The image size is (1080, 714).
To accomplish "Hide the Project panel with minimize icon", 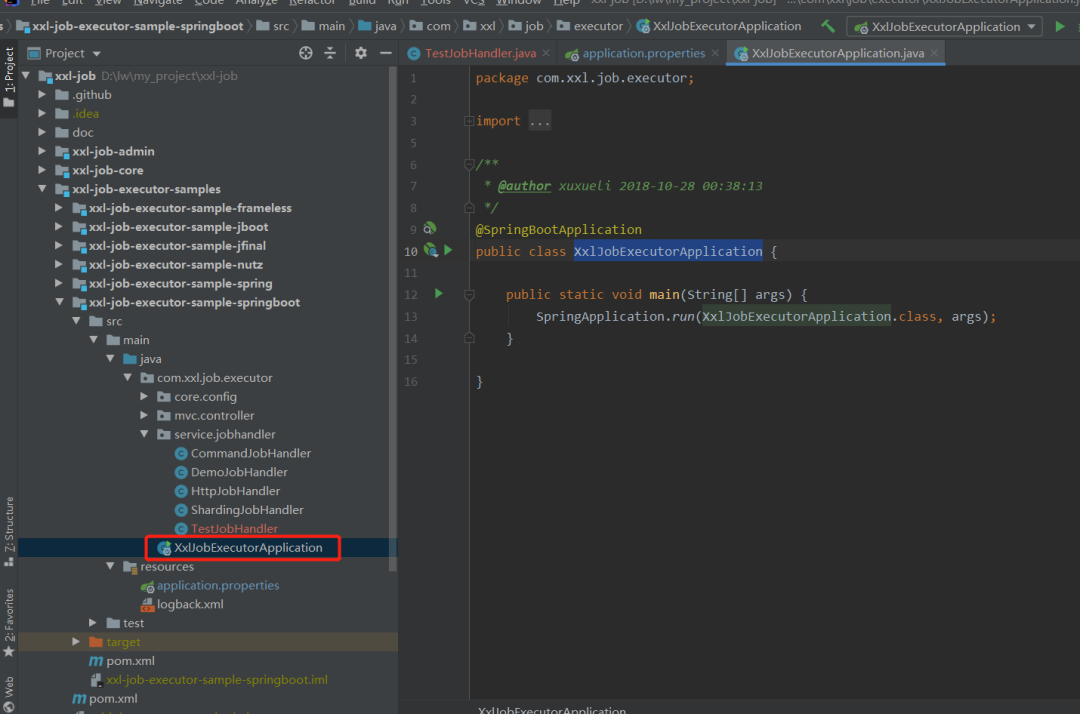I will pyautogui.click(x=385, y=53).
